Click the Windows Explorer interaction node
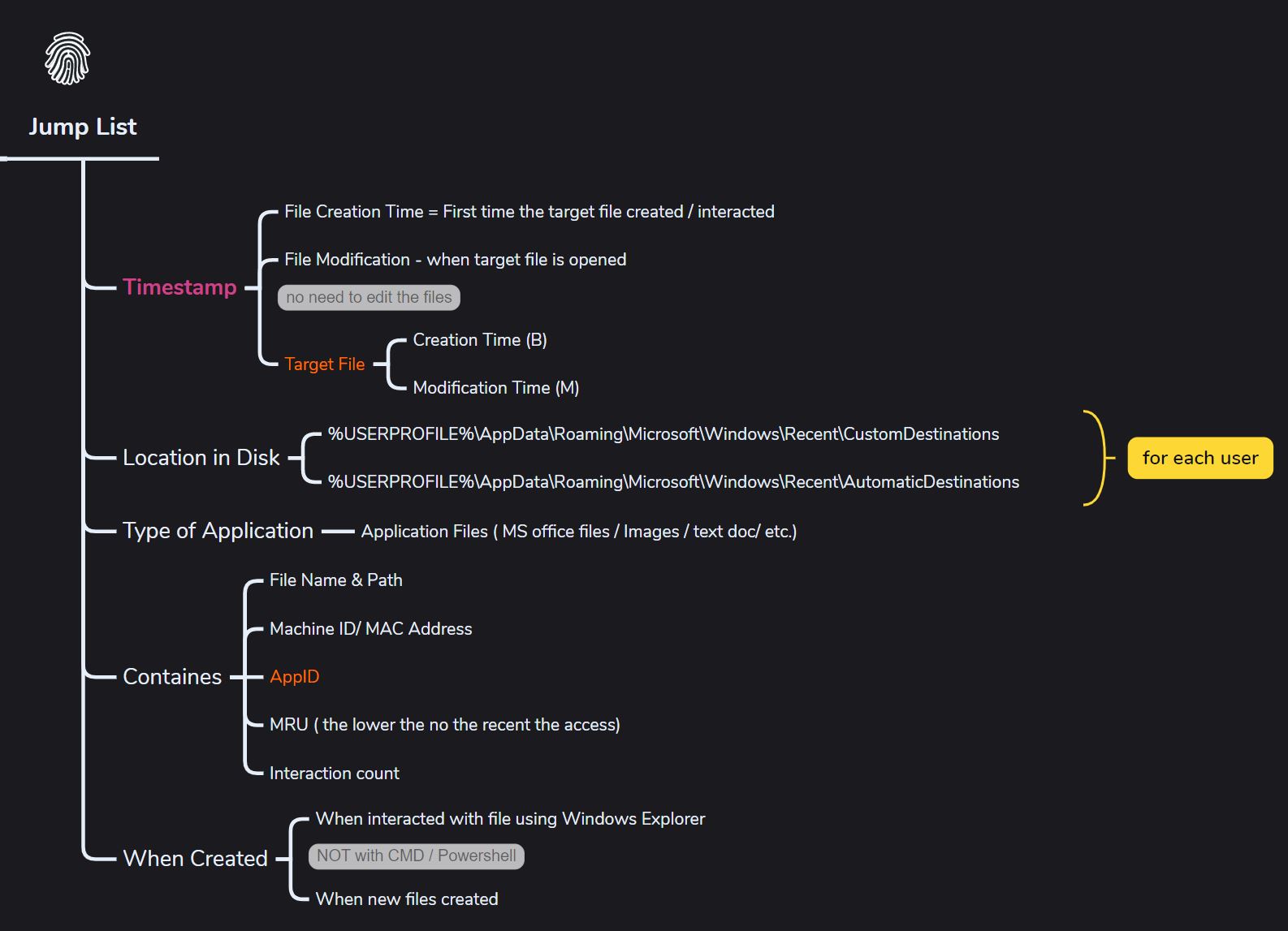The width and height of the screenshot is (1288, 931). pos(510,819)
